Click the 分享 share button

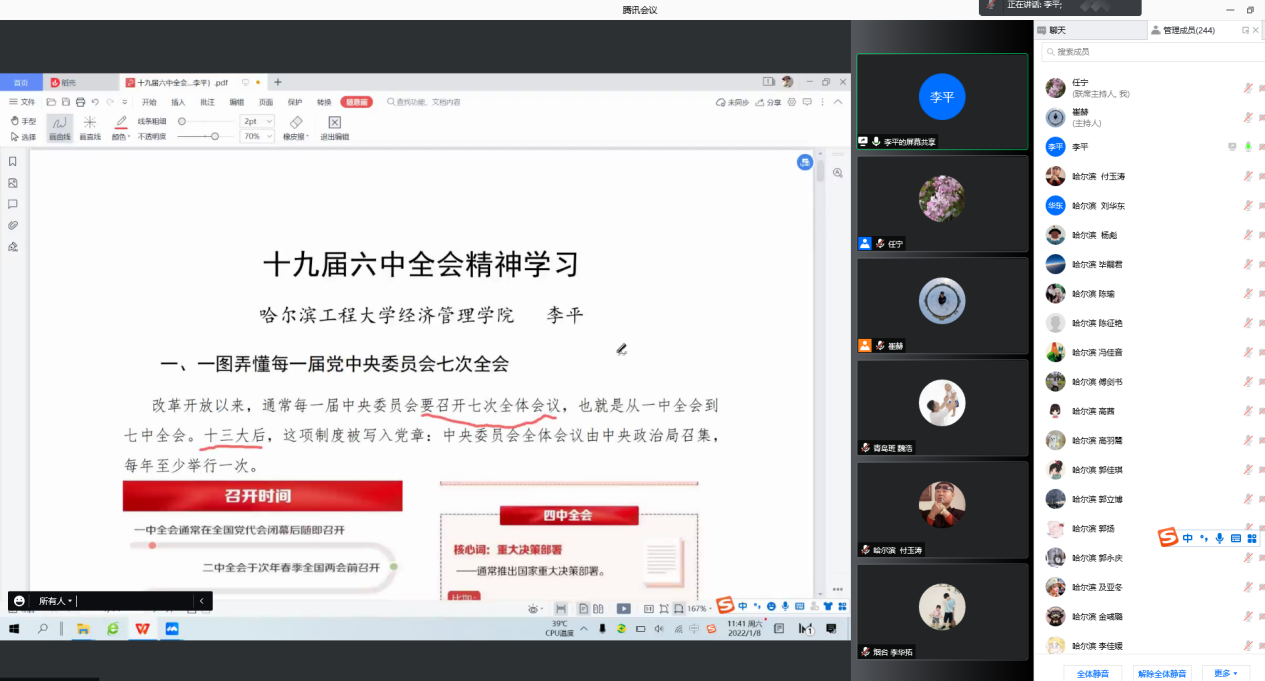pos(769,102)
